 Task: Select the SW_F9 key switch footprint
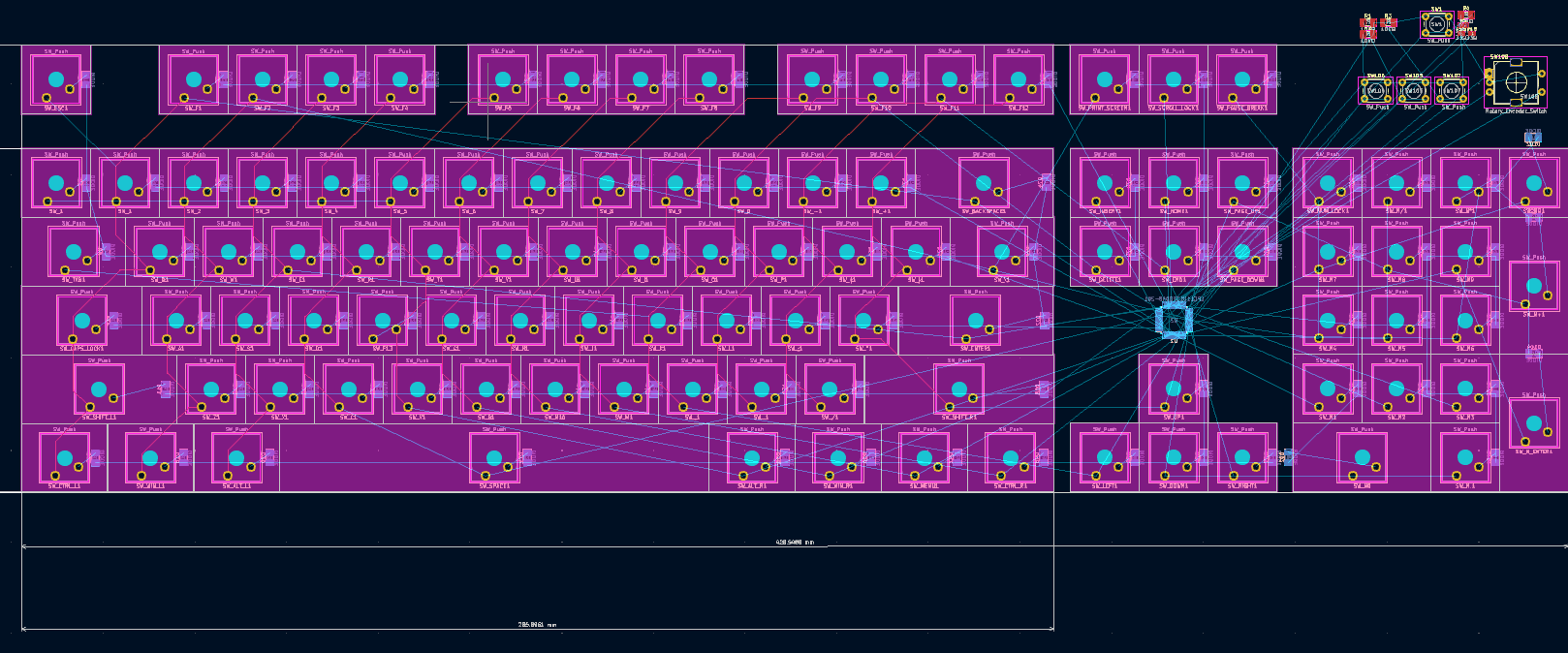[812, 79]
